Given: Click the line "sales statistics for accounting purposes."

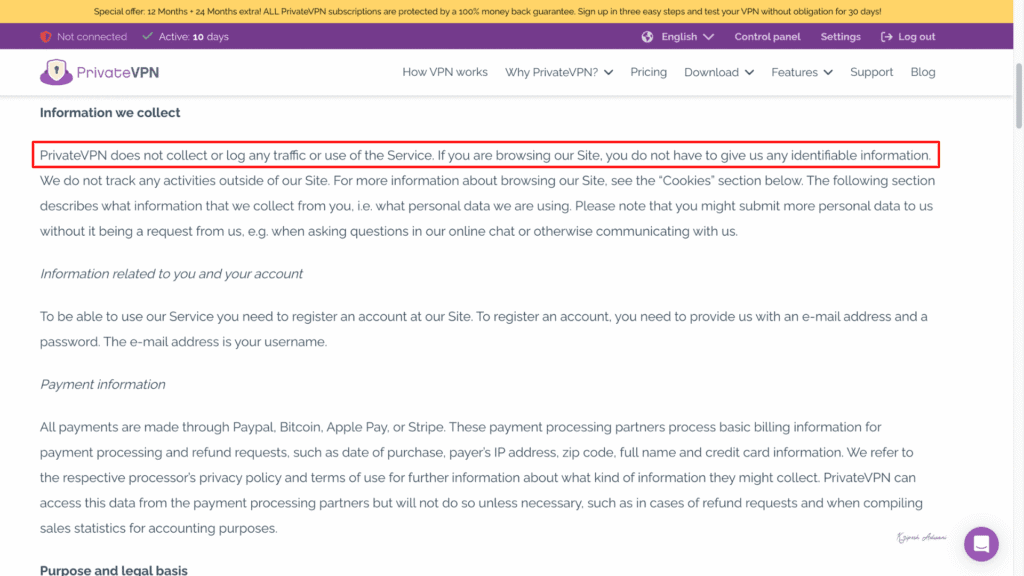Looking at the screenshot, I should tap(159, 528).
